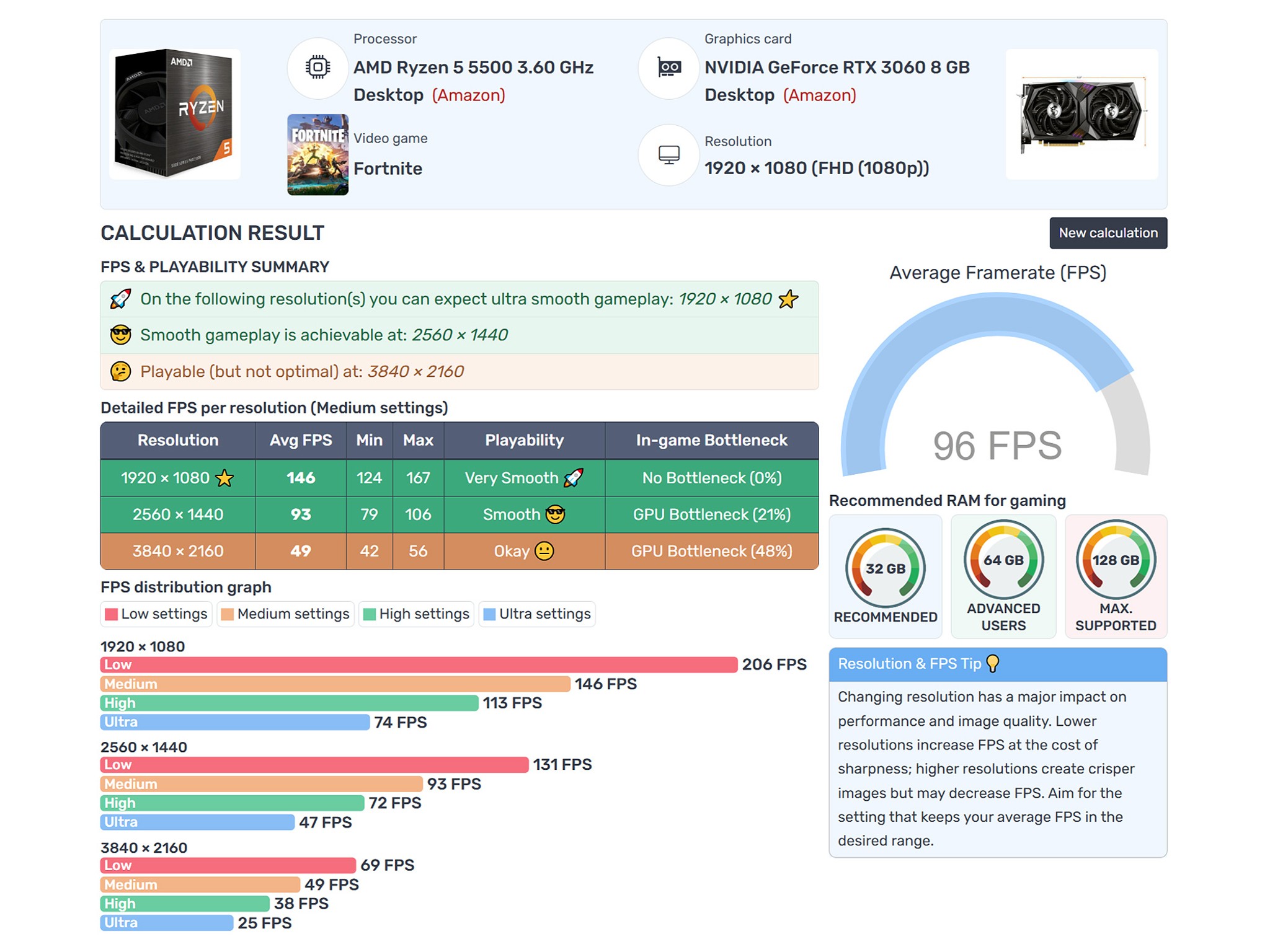Click the RTX 3060 card image
Image resolution: width=1270 pixels, height=952 pixels.
pyautogui.click(x=1081, y=114)
